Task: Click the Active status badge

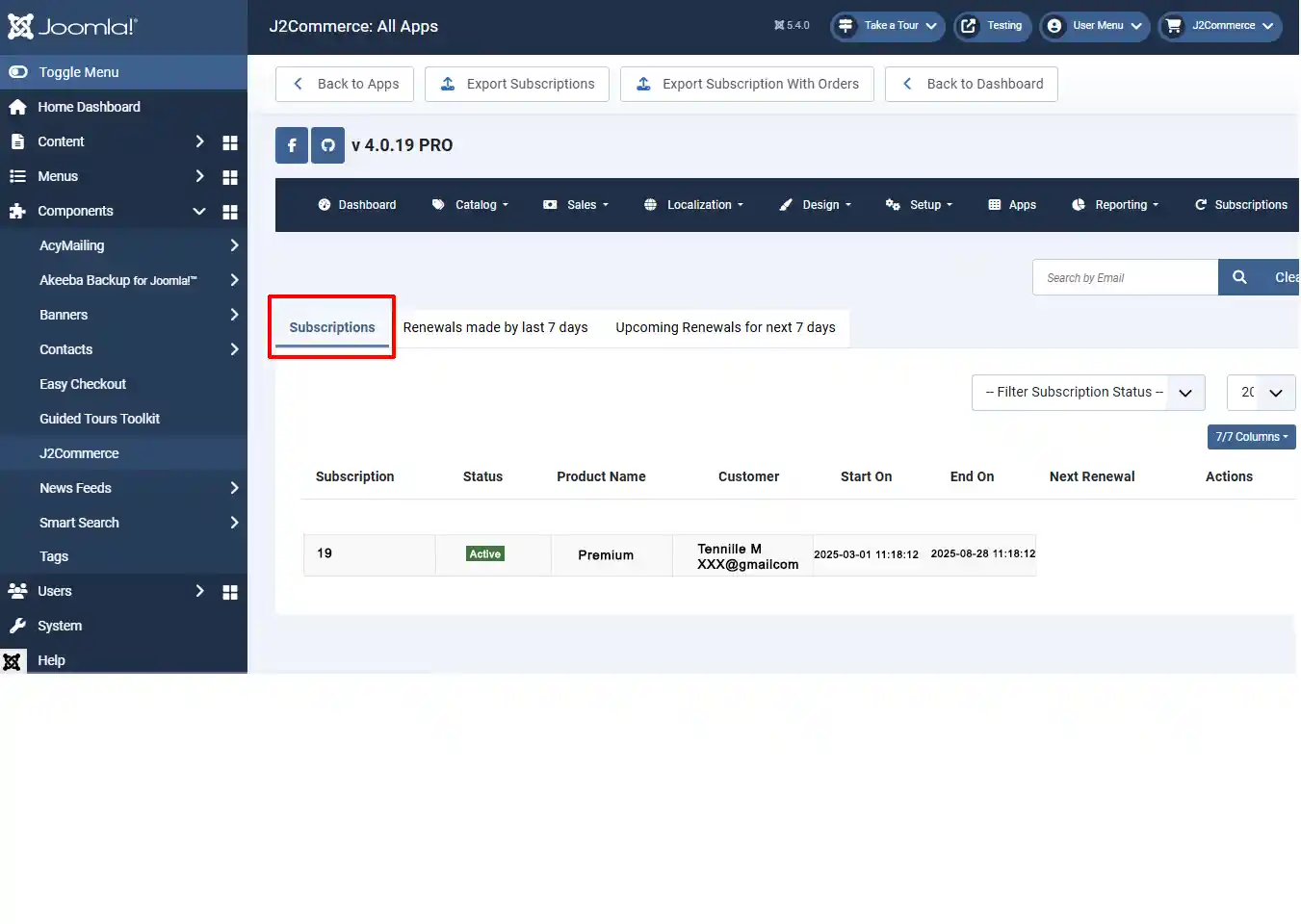Action: pos(485,554)
